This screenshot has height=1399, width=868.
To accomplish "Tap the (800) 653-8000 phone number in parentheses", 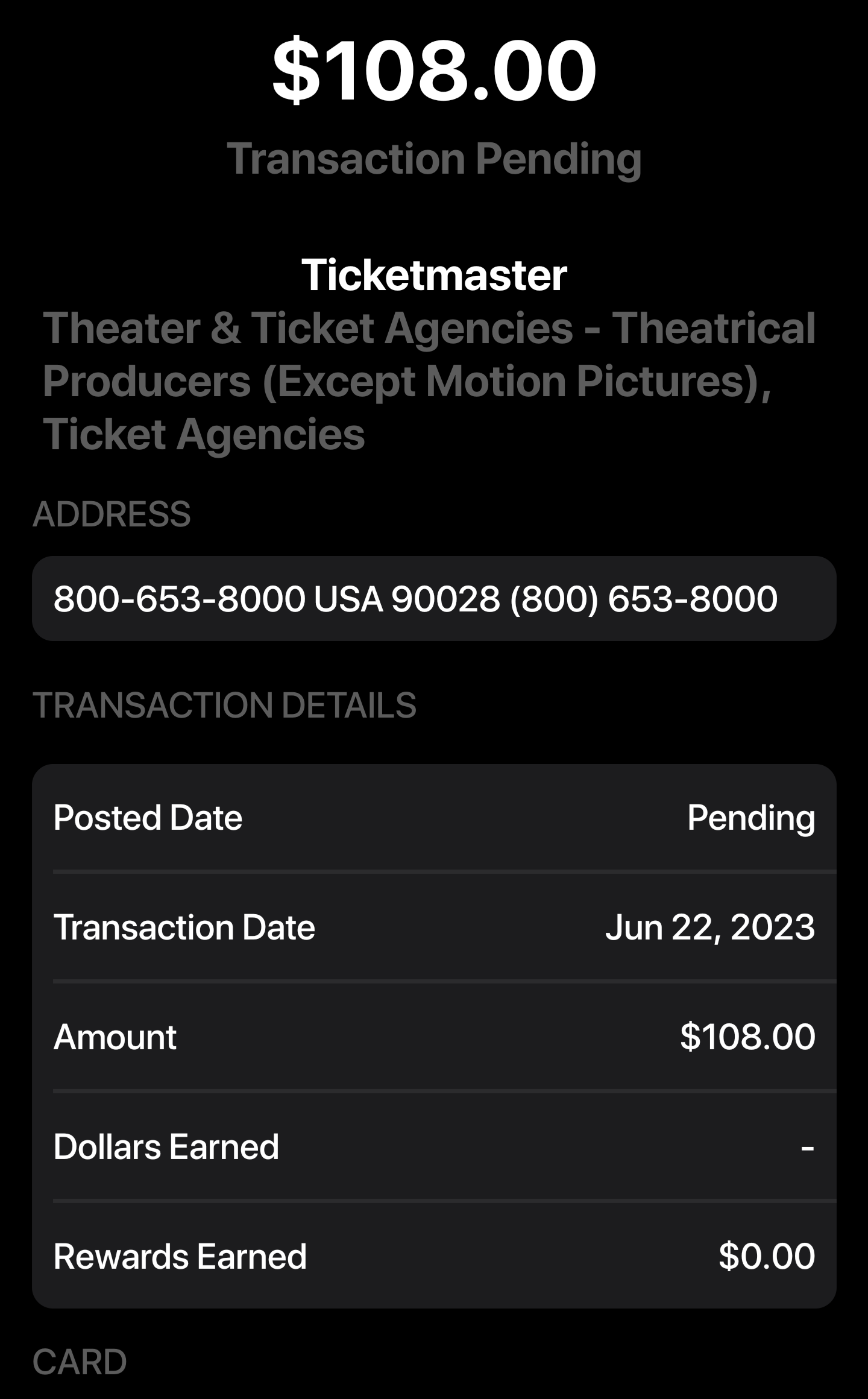I will click(644, 599).
